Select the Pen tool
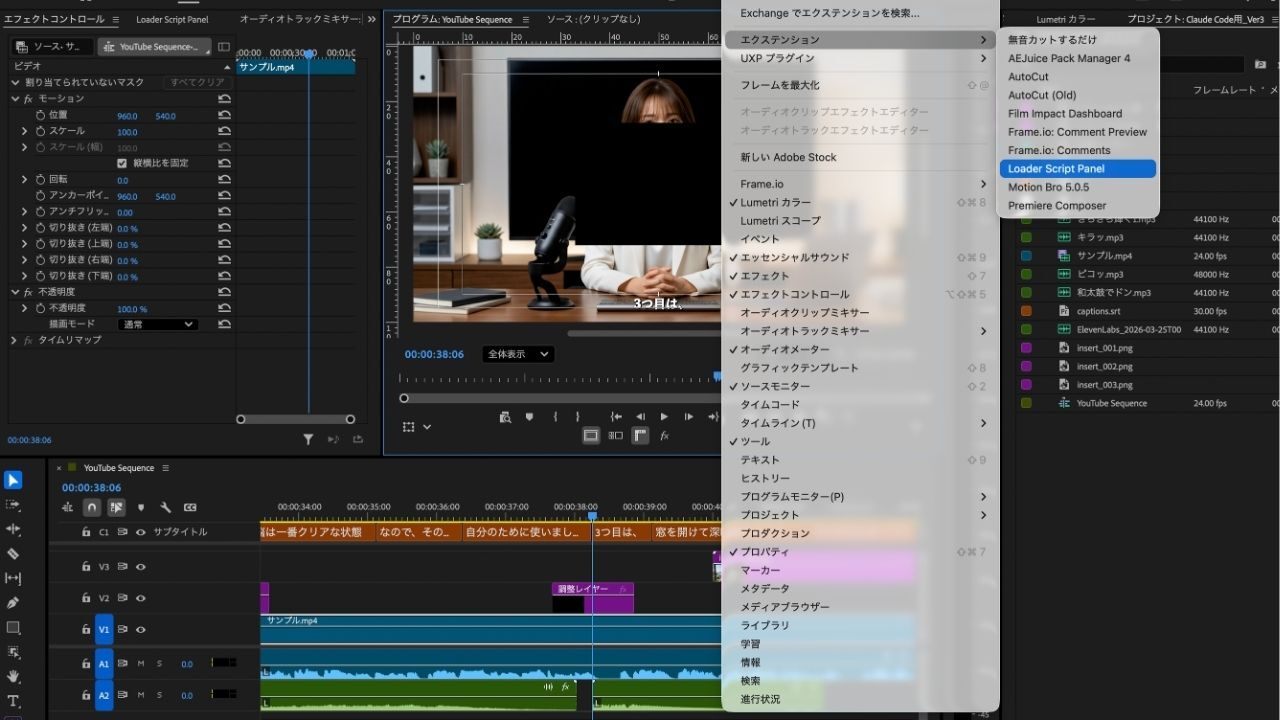This screenshot has width=1280, height=720. click(13, 603)
